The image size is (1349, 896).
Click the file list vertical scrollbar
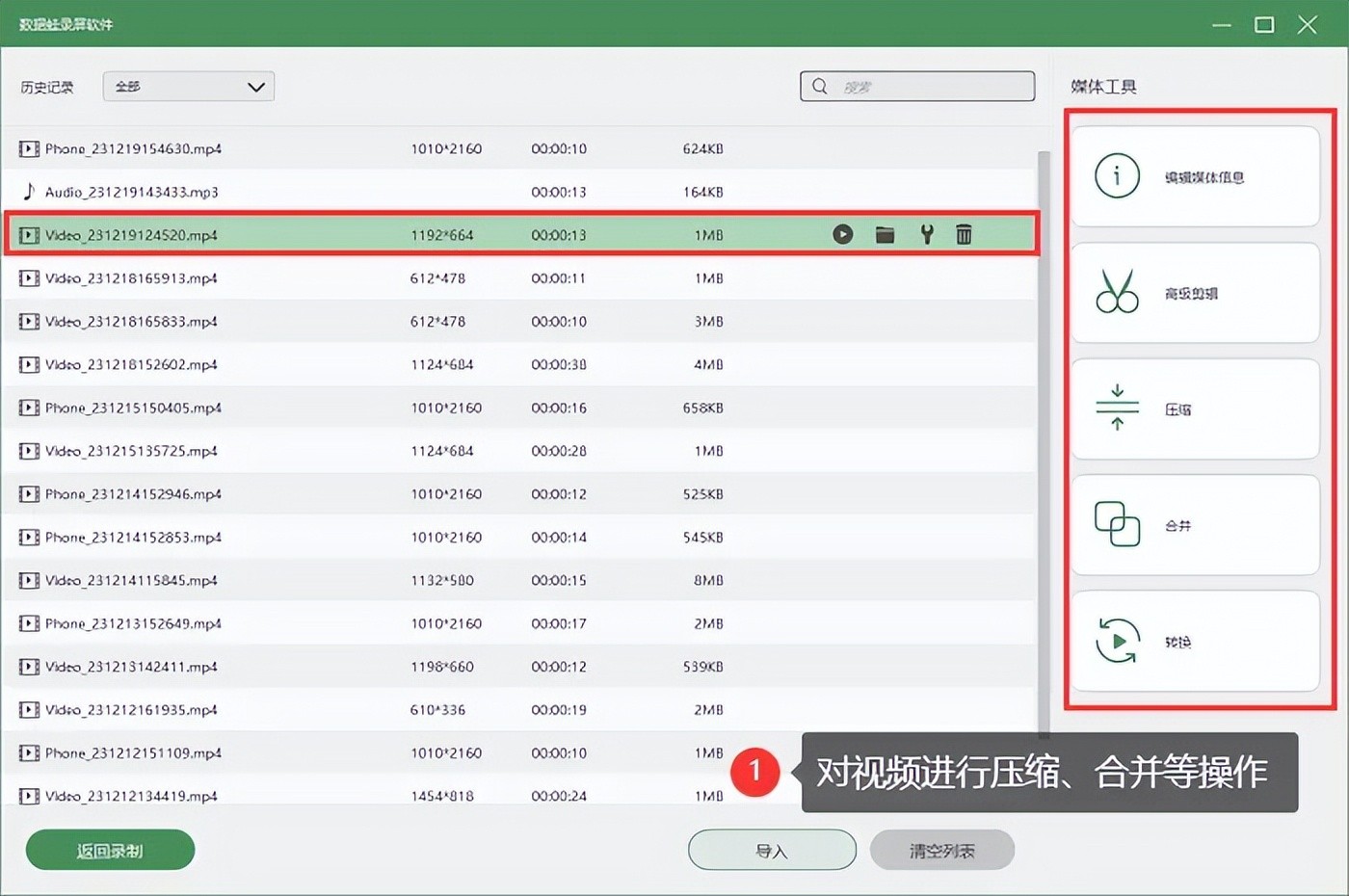point(1043,434)
